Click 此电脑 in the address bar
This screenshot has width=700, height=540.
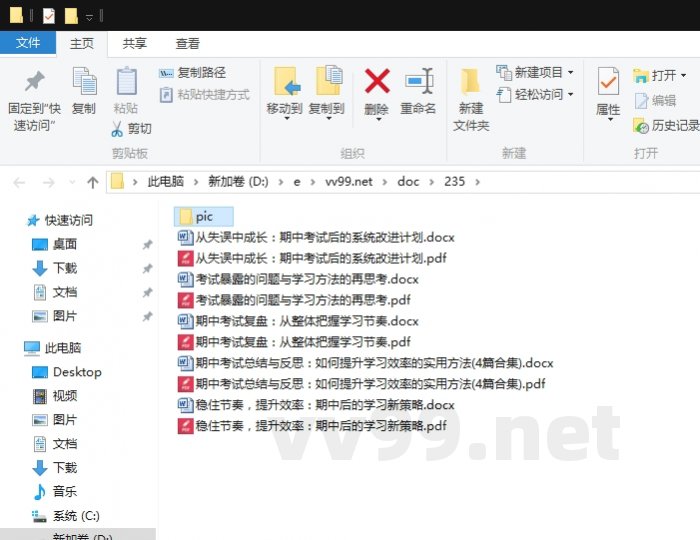pos(166,182)
